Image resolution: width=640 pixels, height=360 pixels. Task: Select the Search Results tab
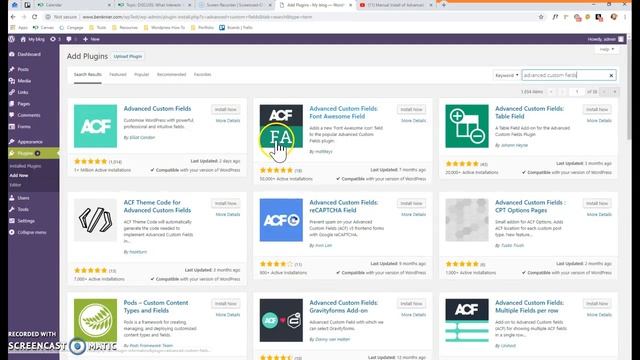[87, 75]
